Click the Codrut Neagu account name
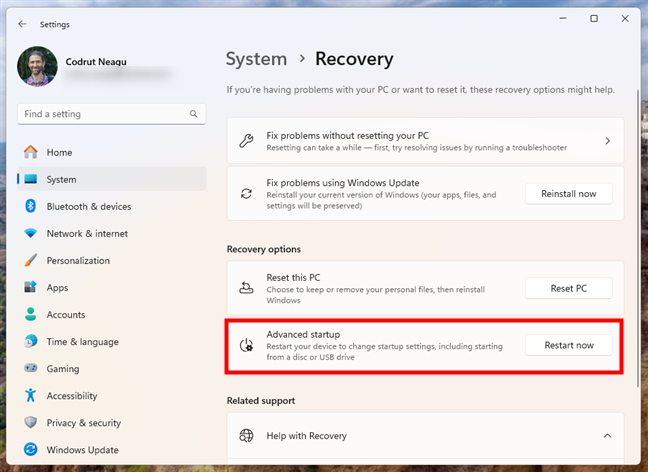Image resolution: width=648 pixels, height=472 pixels. (x=96, y=62)
